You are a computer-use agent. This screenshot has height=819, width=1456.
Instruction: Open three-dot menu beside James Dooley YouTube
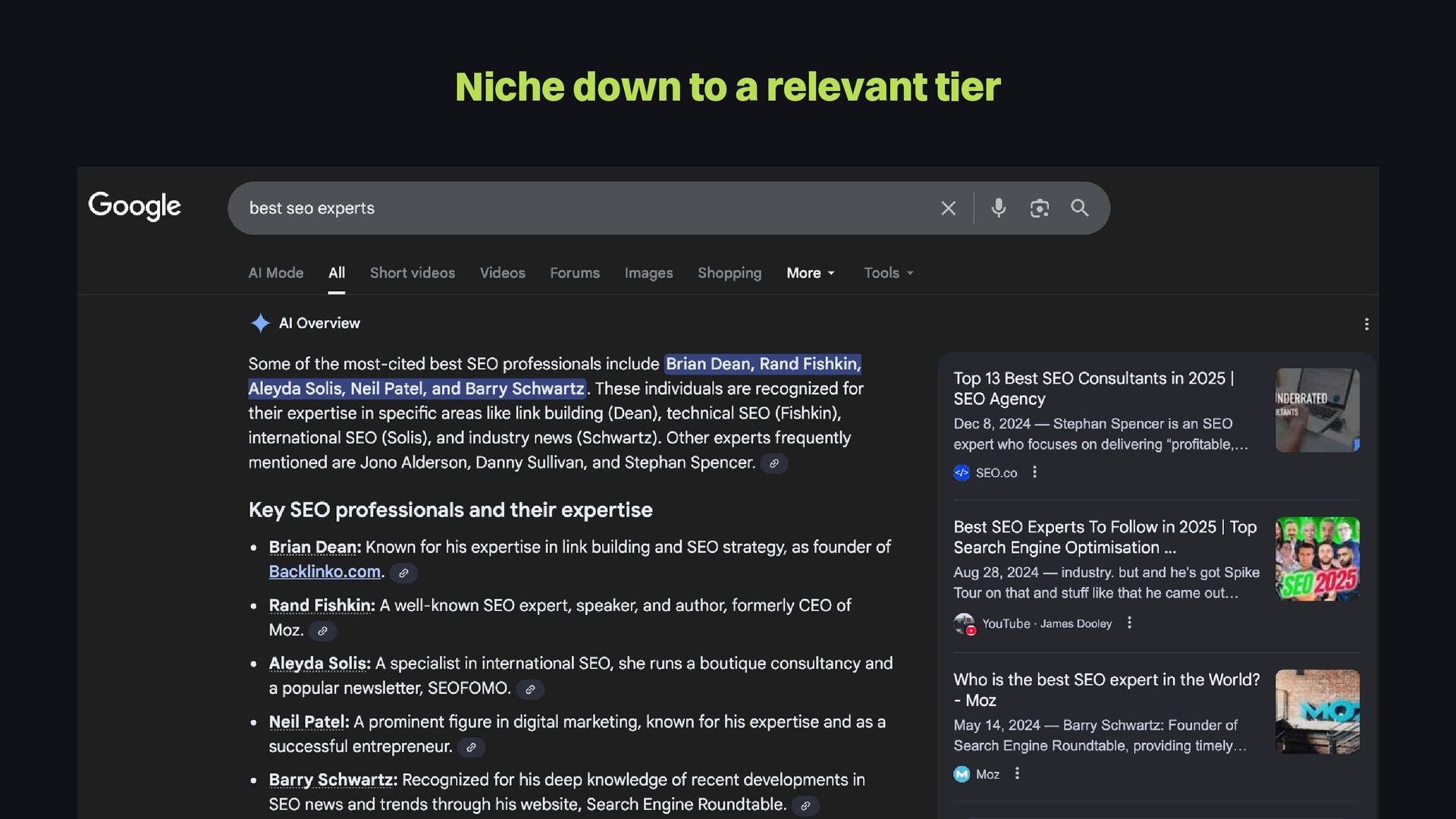[x=1129, y=623]
